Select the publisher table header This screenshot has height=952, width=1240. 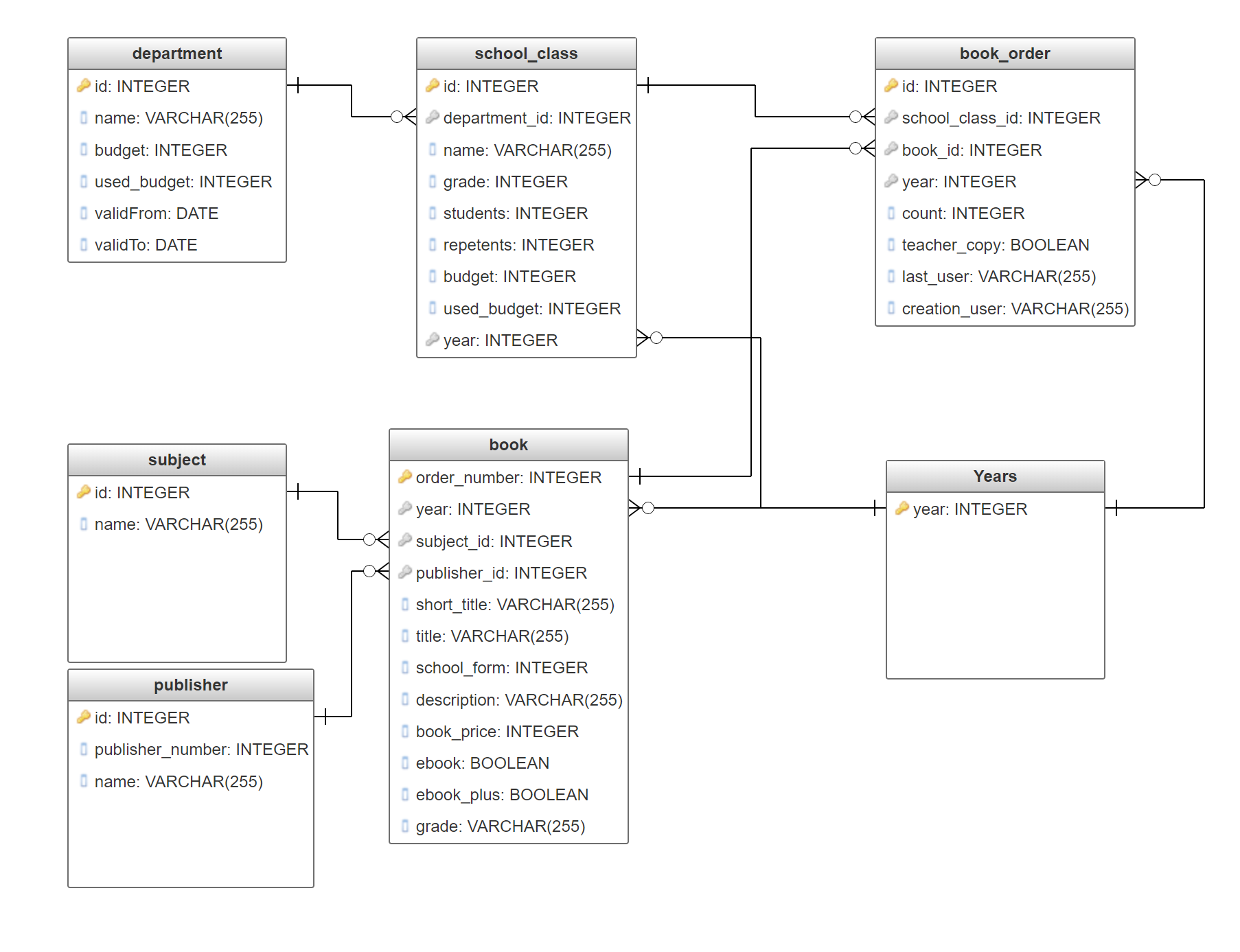tap(191, 685)
